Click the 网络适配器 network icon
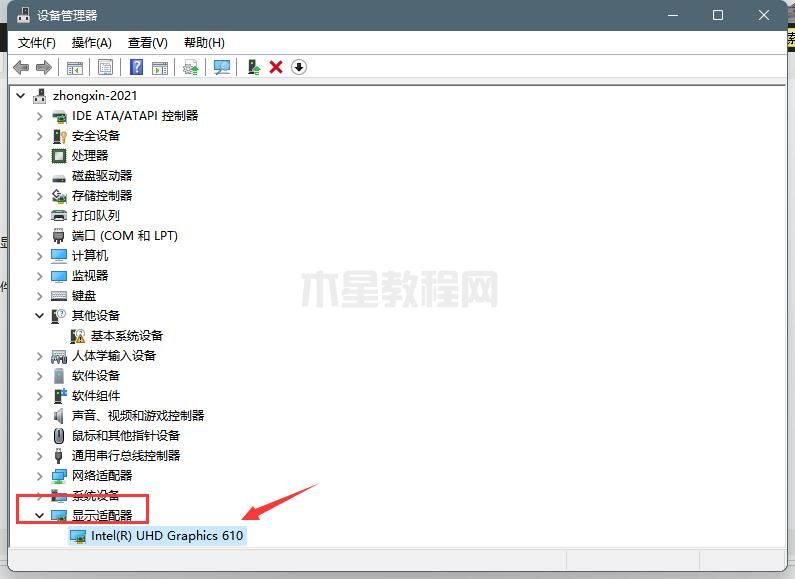This screenshot has height=579, width=795. [59, 476]
